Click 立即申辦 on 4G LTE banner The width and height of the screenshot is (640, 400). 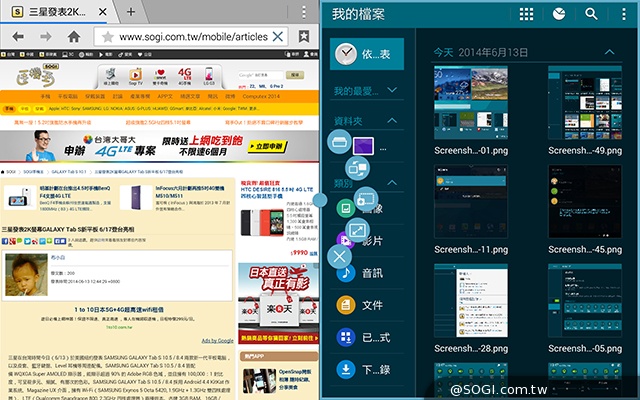pos(267,147)
